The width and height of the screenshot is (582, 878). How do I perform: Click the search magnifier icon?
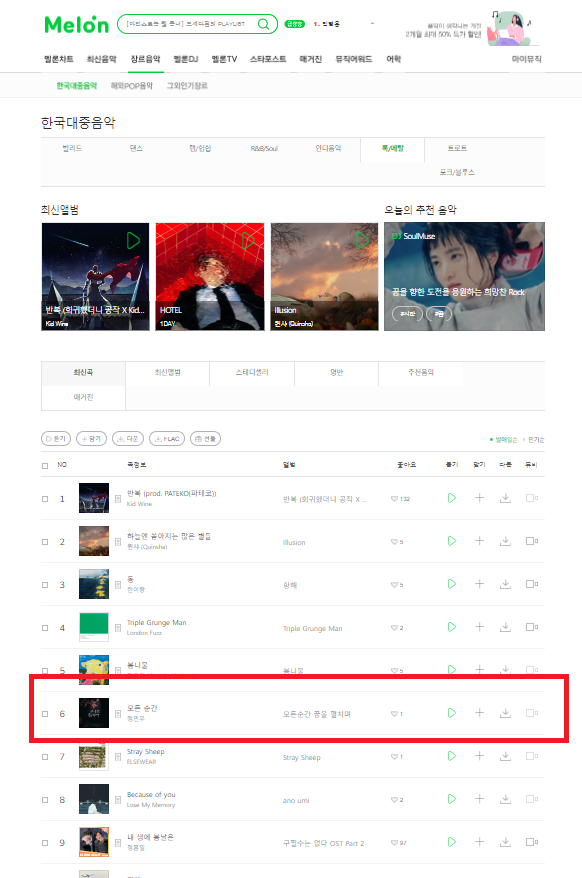click(263, 24)
